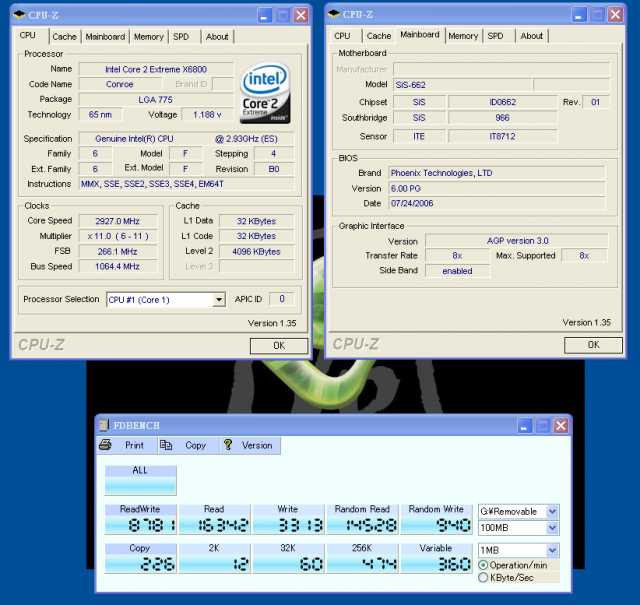Click the Core Speed value 2927.0 MHz

tap(118, 221)
